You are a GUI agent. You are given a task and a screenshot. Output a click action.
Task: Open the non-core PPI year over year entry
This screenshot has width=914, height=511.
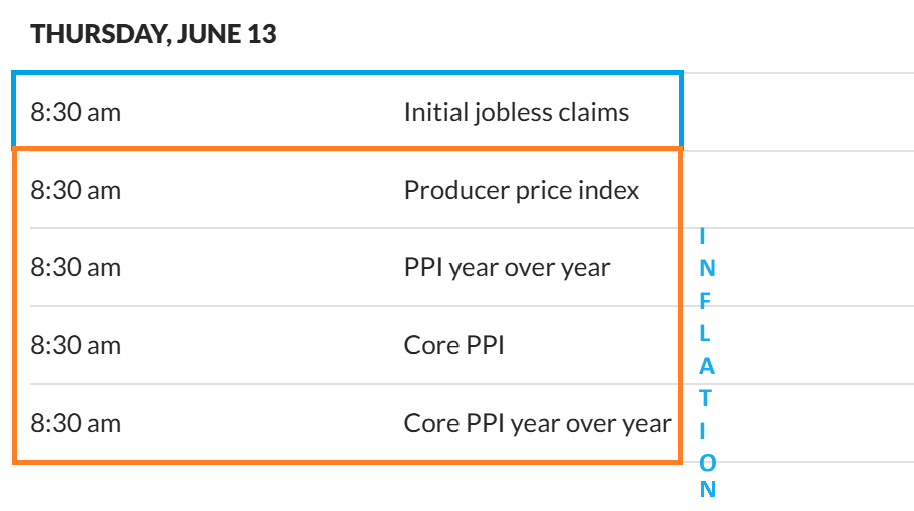(x=506, y=268)
